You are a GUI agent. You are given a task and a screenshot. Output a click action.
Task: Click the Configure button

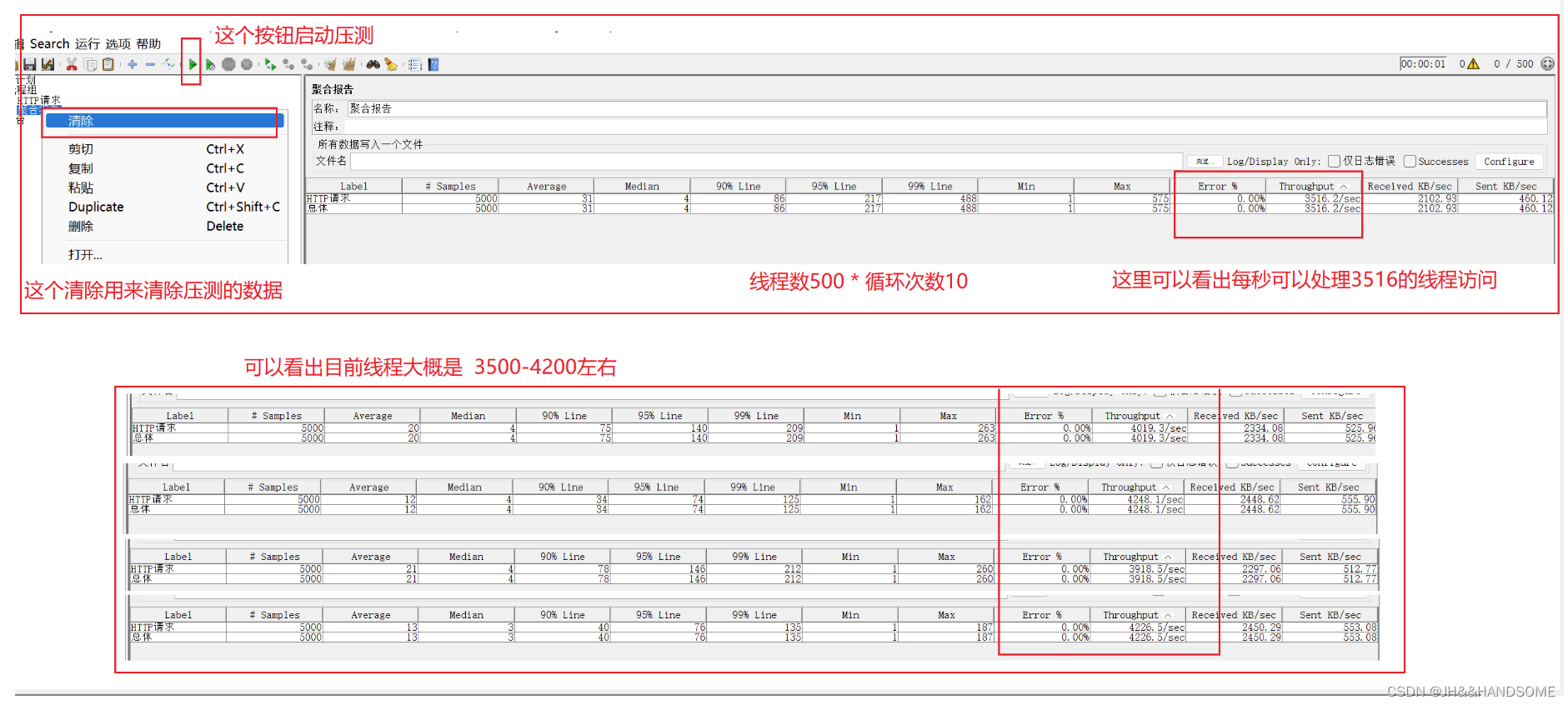point(1509,162)
